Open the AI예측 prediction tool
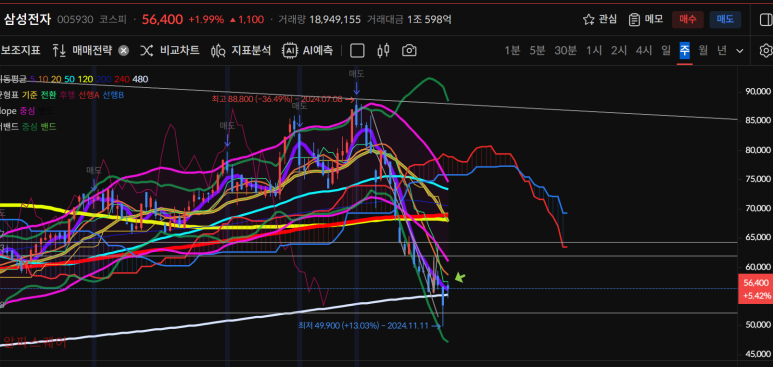The image size is (773, 367). 308,50
